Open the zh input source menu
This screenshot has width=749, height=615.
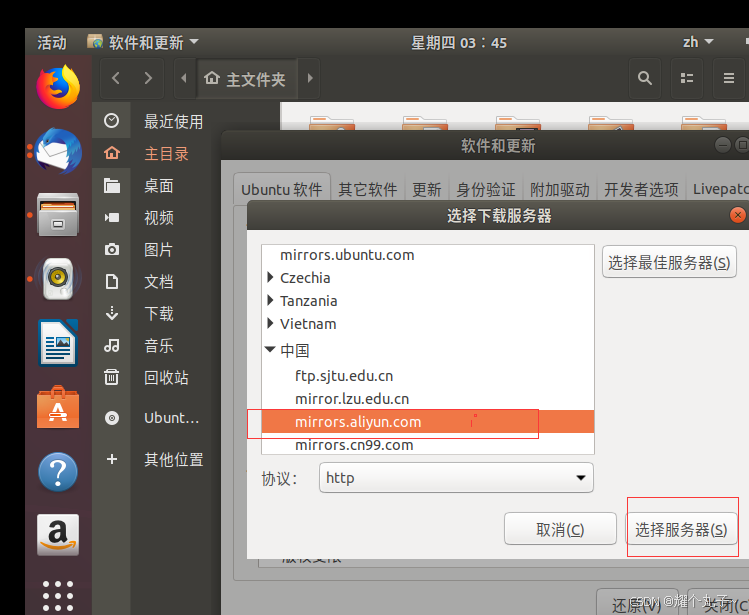[x=698, y=42]
